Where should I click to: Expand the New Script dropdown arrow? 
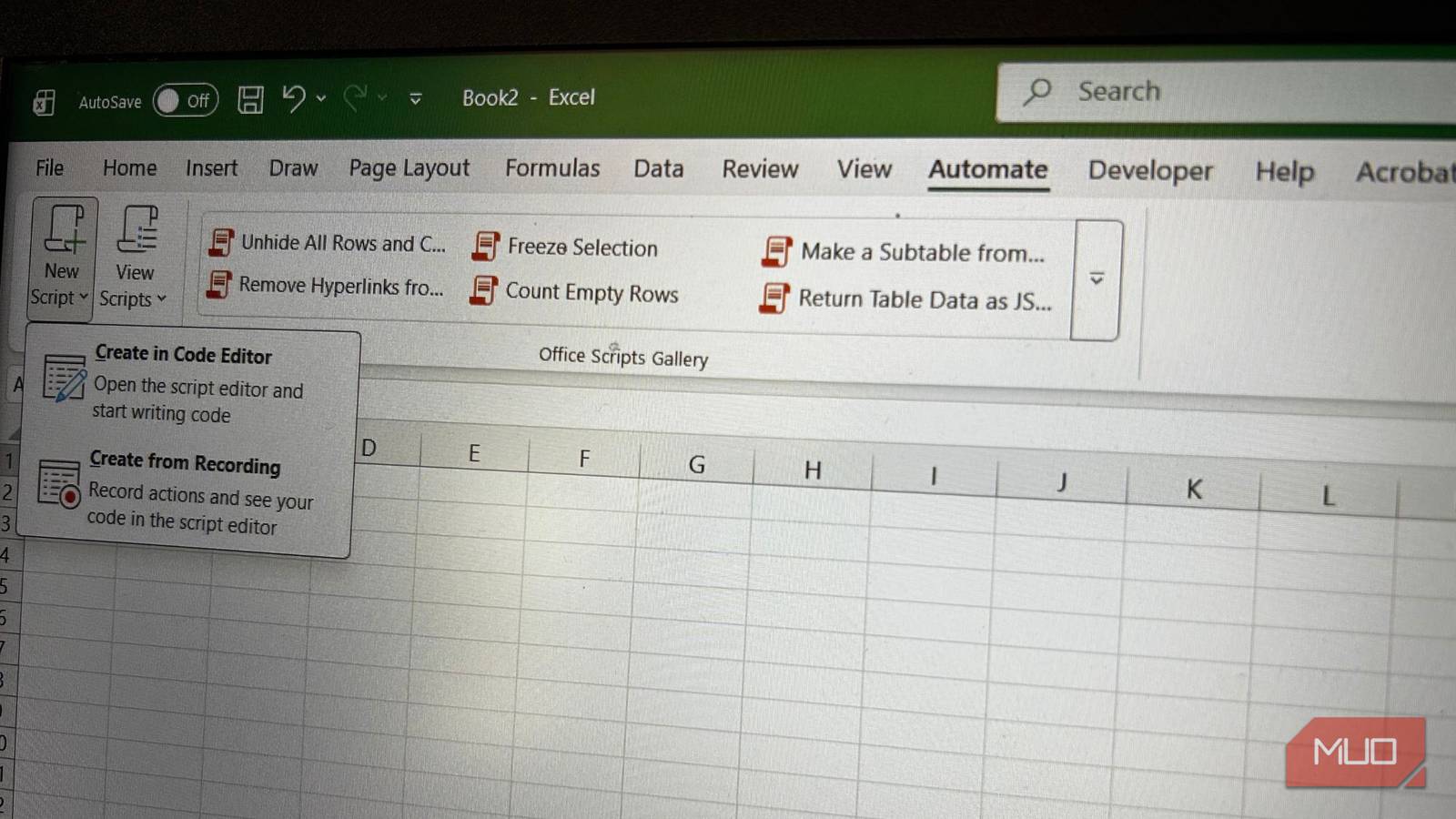tap(84, 298)
